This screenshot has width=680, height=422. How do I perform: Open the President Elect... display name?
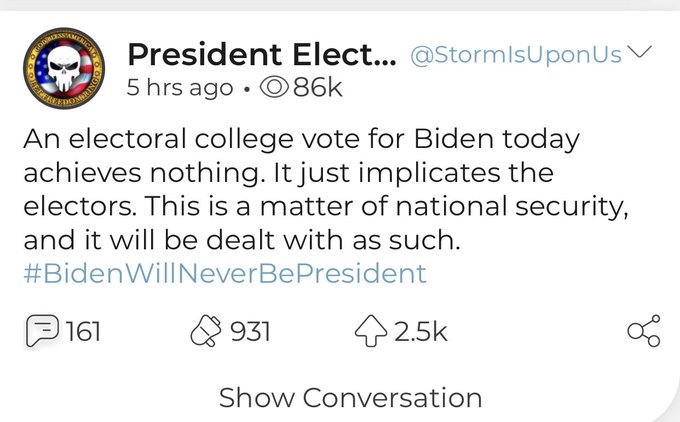click(x=262, y=54)
